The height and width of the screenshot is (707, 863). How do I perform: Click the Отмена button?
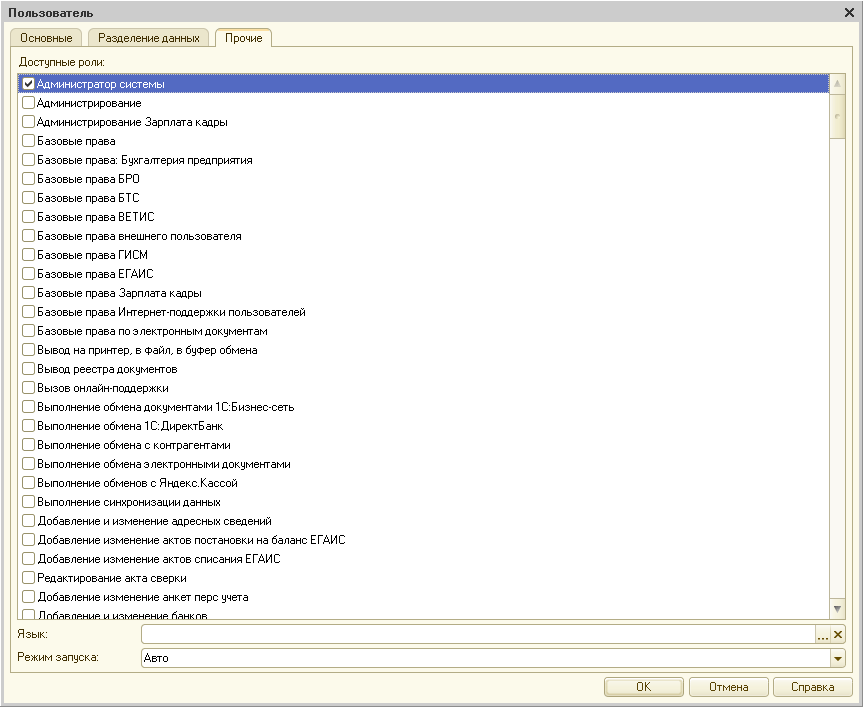click(728, 687)
